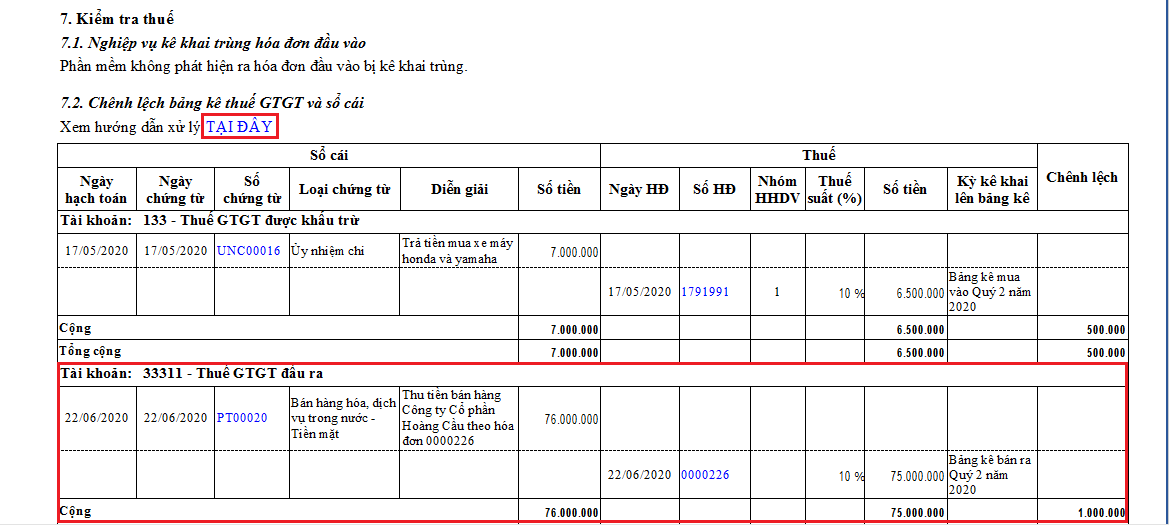Open the TẠI ĐÂY guidance link
1169x525 pixels.
click(239, 127)
